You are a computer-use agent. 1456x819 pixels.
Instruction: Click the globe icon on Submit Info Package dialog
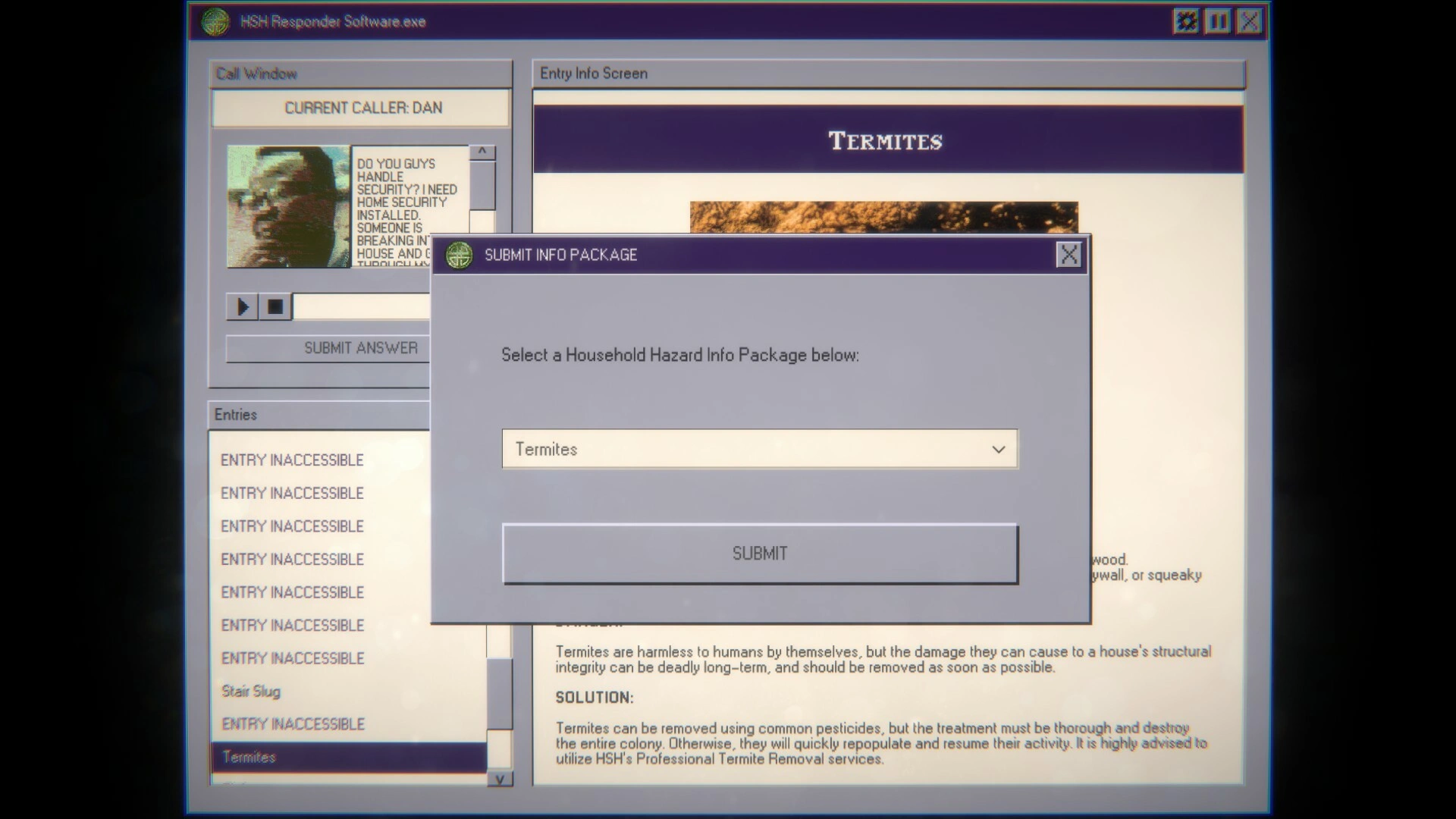click(457, 254)
